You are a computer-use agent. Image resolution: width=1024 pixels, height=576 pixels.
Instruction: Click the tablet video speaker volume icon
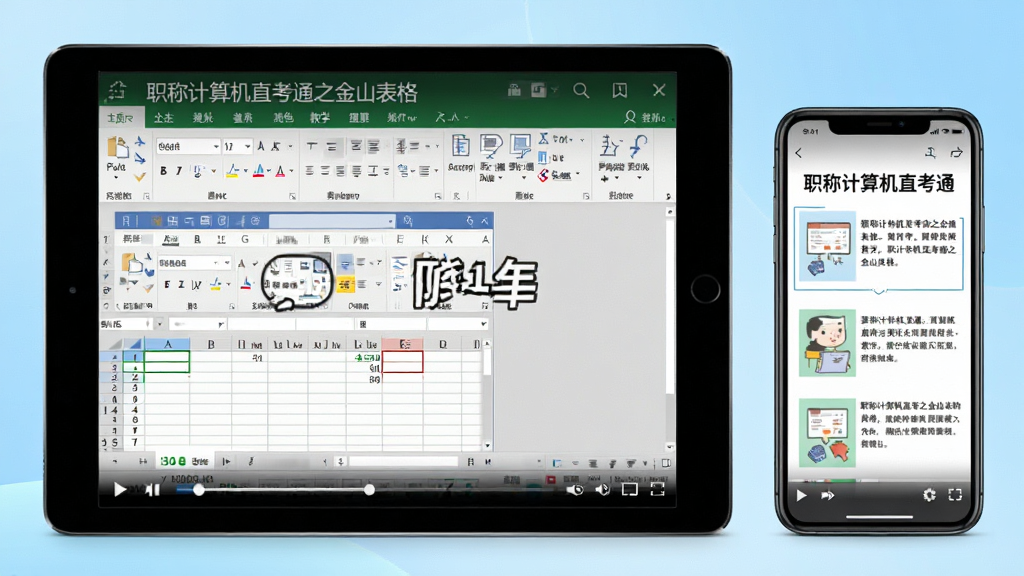[602, 489]
